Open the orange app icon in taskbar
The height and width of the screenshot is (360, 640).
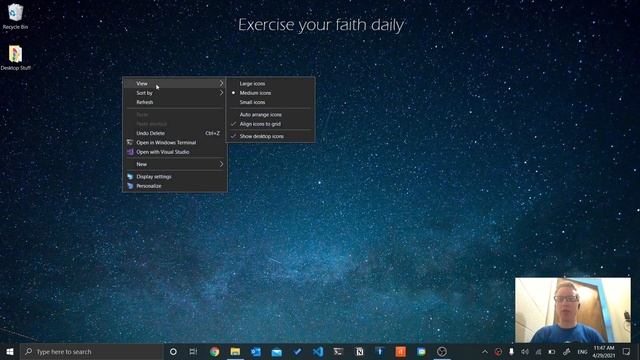(400, 351)
